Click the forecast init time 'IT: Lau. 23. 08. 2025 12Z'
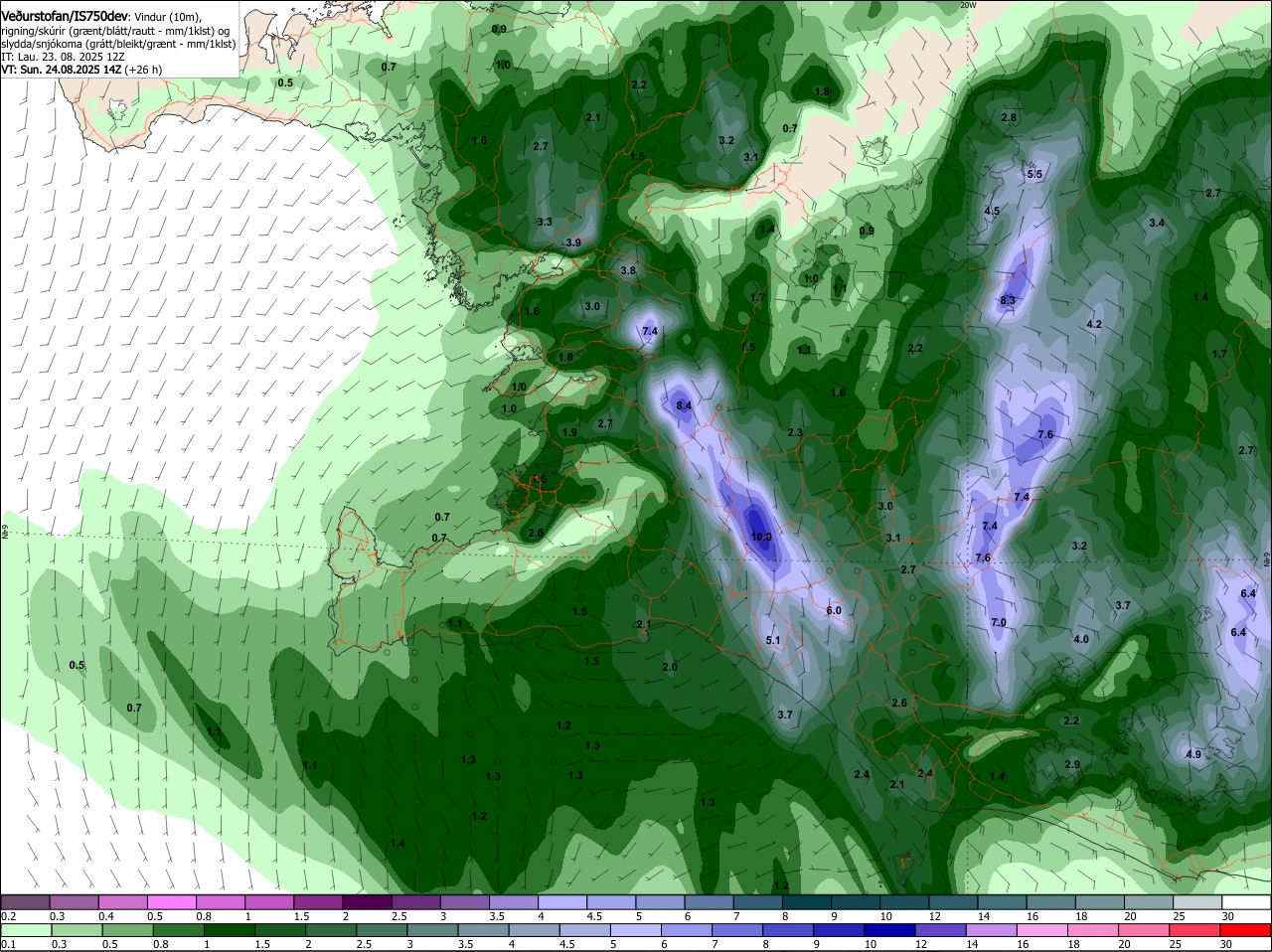This screenshot has width=1272, height=952. point(63,57)
